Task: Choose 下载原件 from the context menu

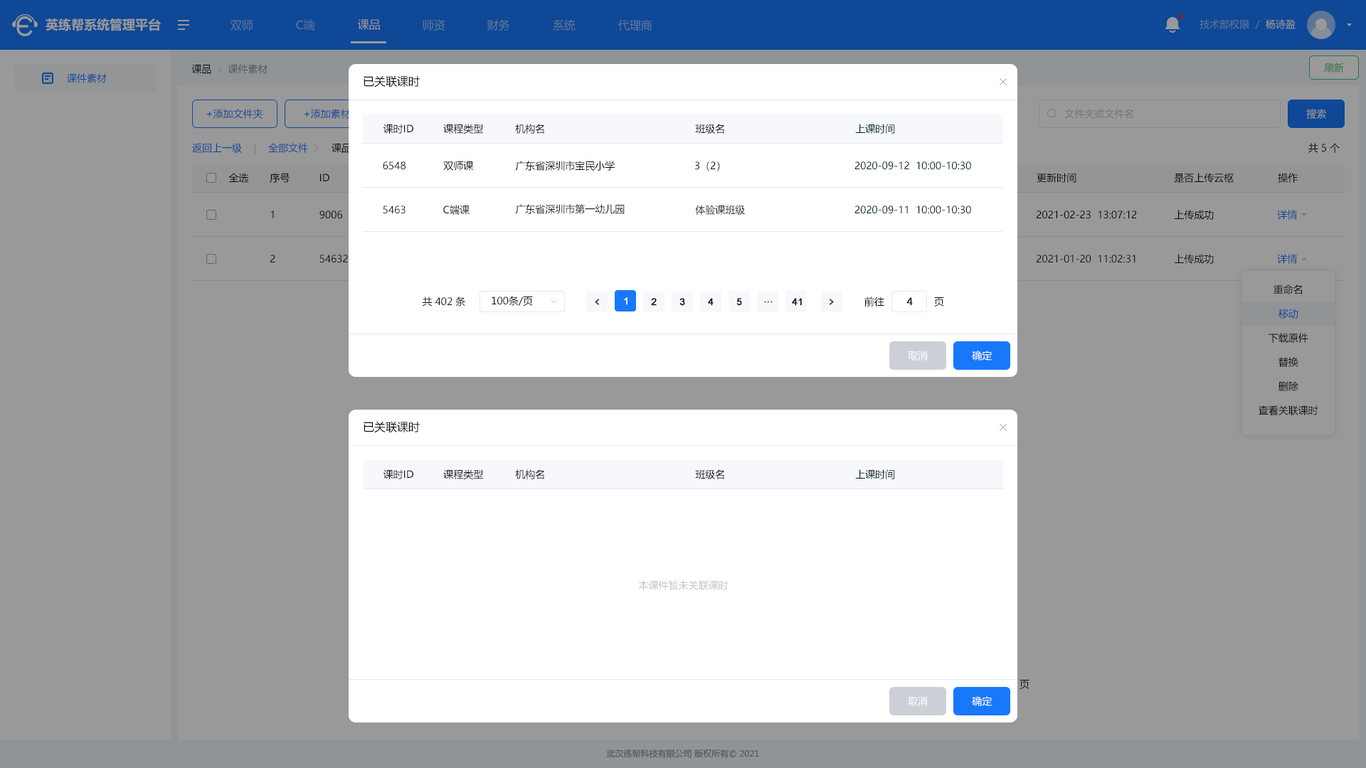Action: (x=1288, y=338)
